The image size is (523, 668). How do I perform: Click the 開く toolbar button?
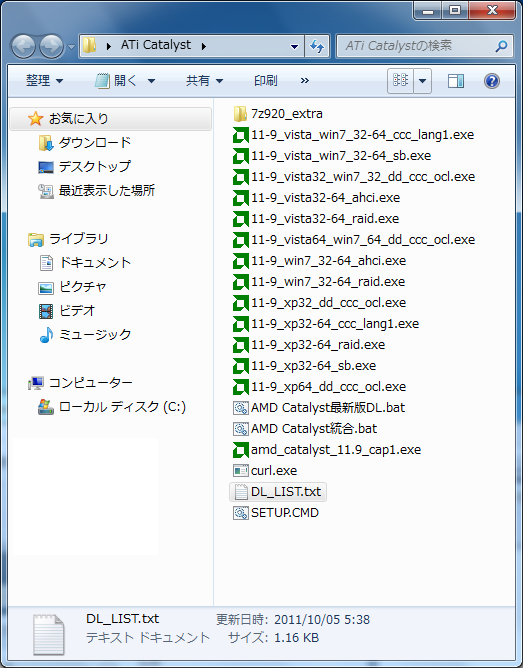[116, 81]
